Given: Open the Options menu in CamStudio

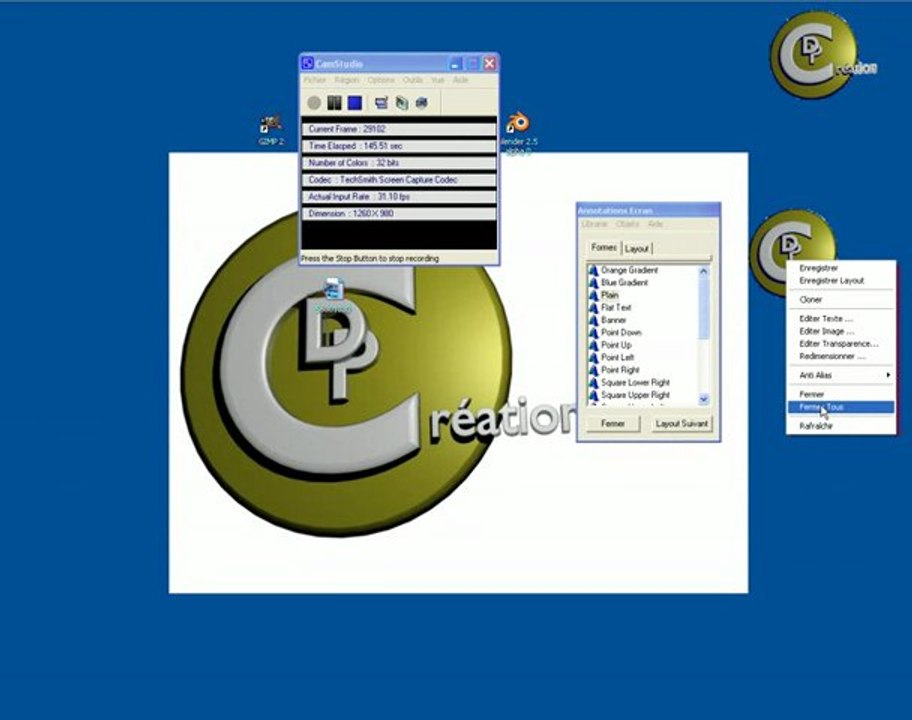Looking at the screenshot, I should point(381,80).
